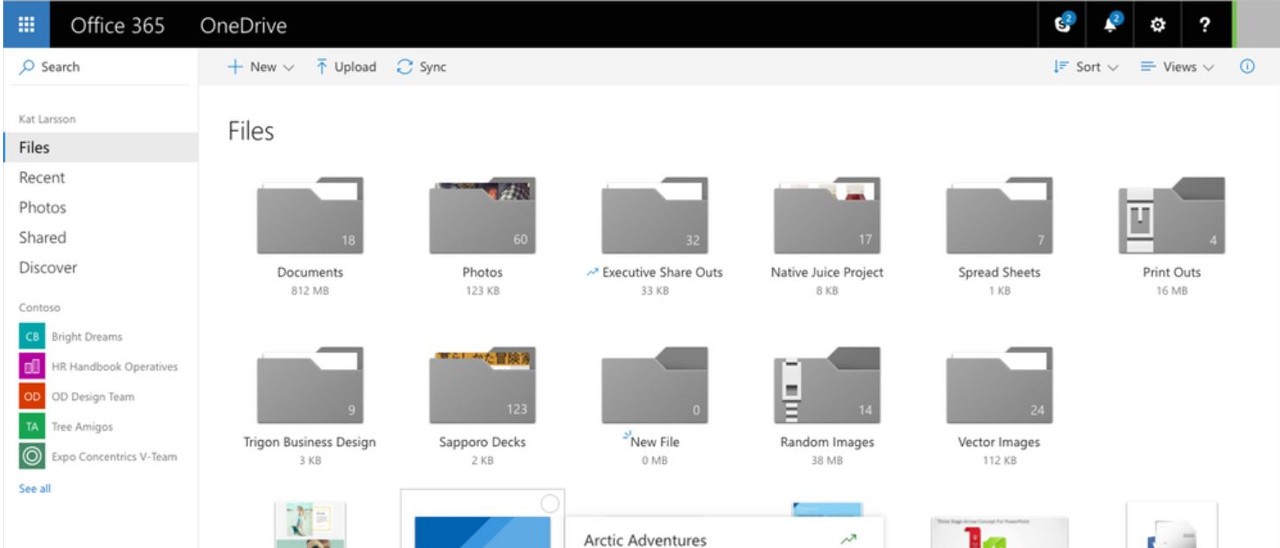Click the information details pane icon

click(x=1247, y=67)
